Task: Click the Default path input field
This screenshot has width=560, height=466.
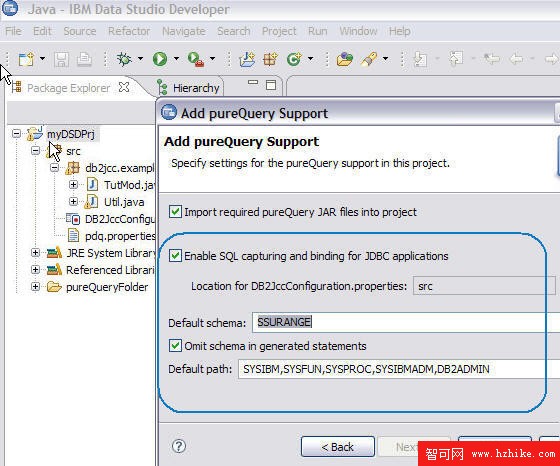Action: pos(399,369)
